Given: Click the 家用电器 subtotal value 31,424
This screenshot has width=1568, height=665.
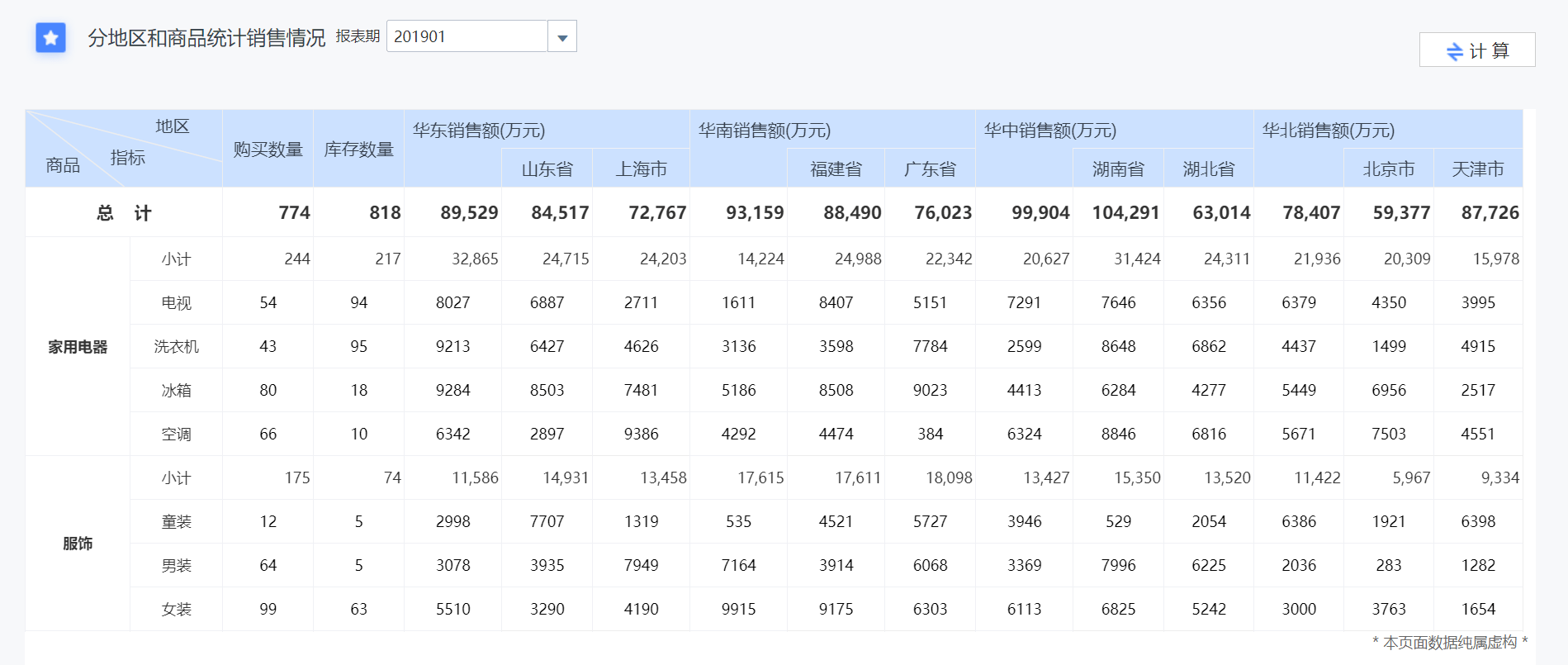Looking at the screenshot, I should [1137, 259].
